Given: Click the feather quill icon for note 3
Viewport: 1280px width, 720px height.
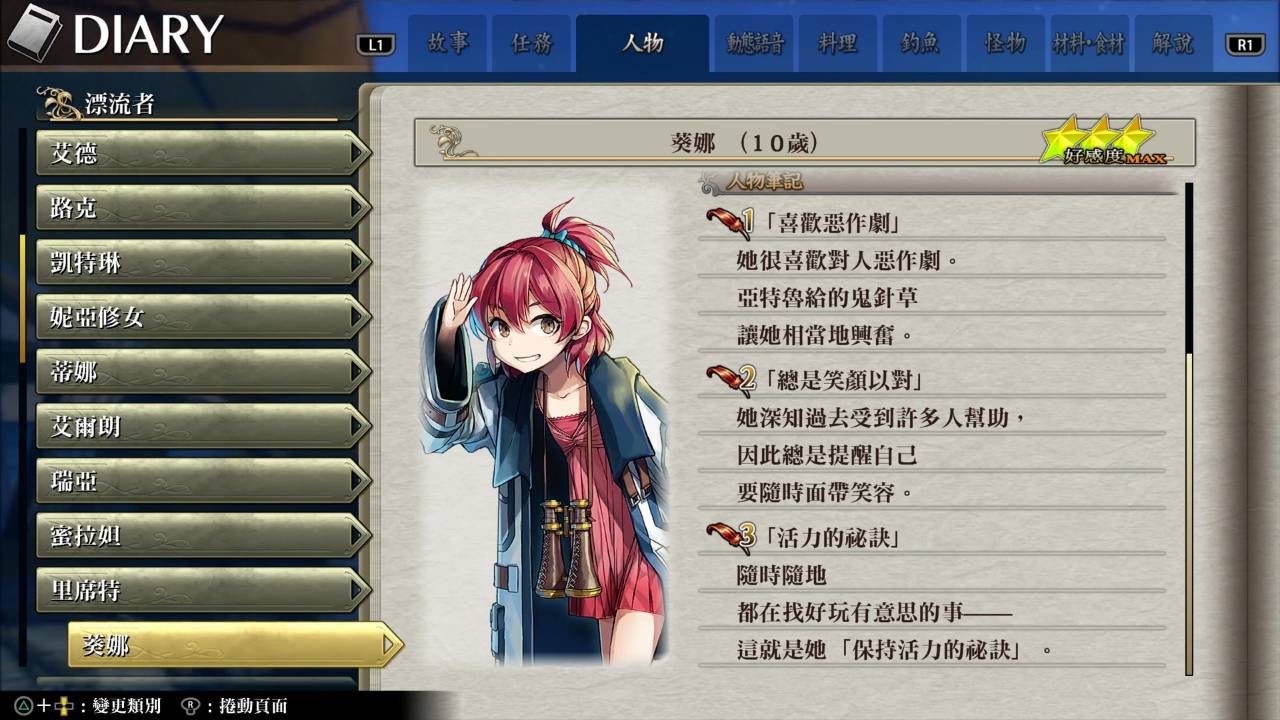Looking at the screenshot, I should pos(730,536).
